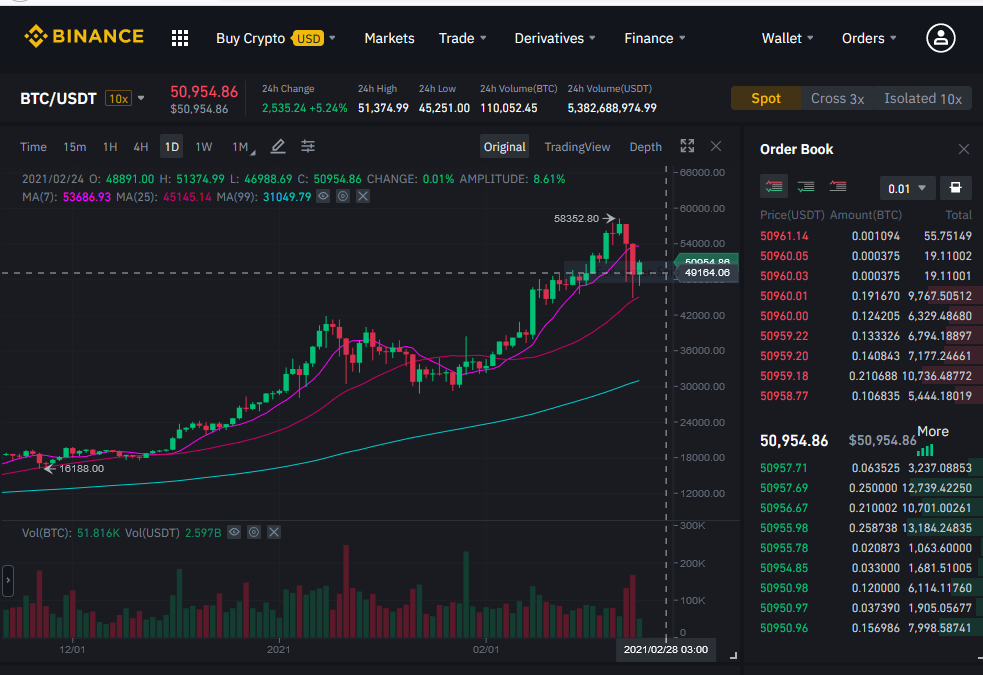The image size is (983, 675).
Task: Close the chart panel
Action: coord(716,146)
